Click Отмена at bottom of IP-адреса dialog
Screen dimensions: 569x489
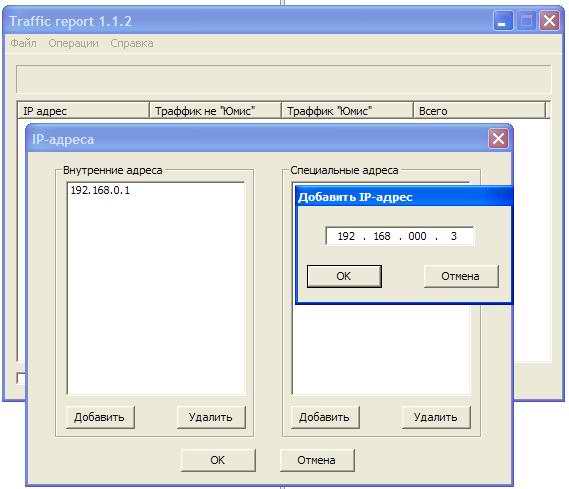click(x=317, y=460)
